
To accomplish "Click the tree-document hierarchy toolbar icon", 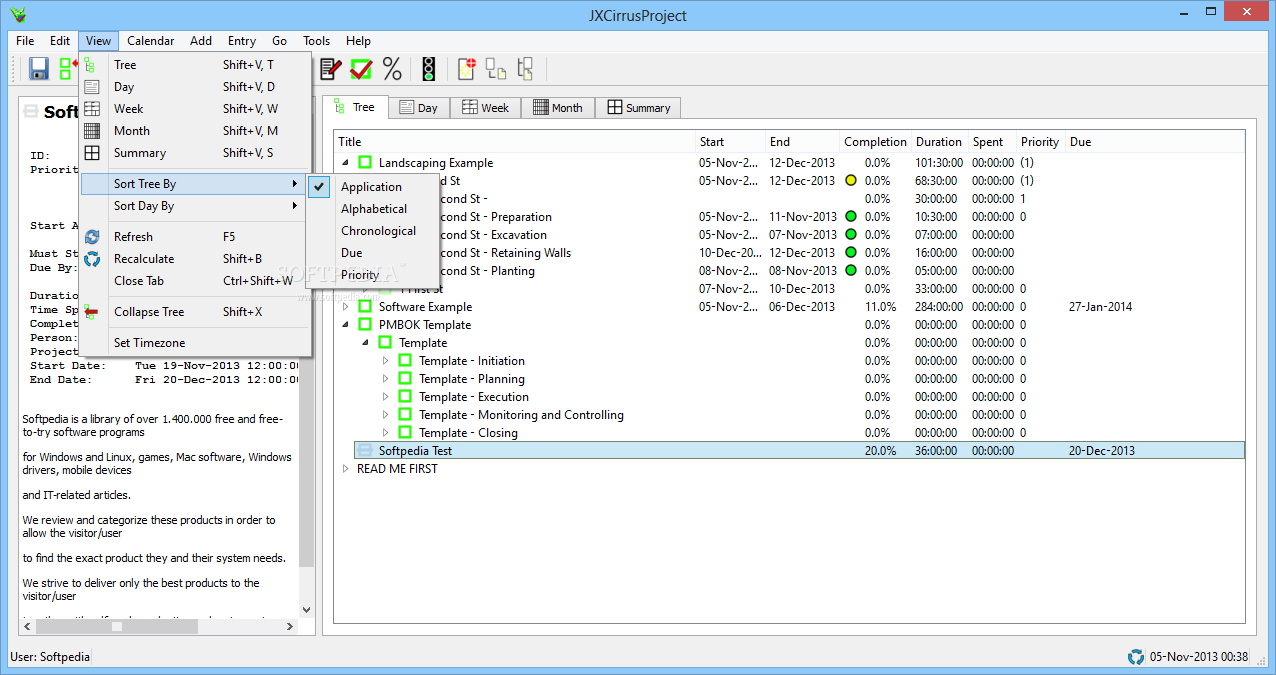I will pyautogui.click(x=526, y=68).
